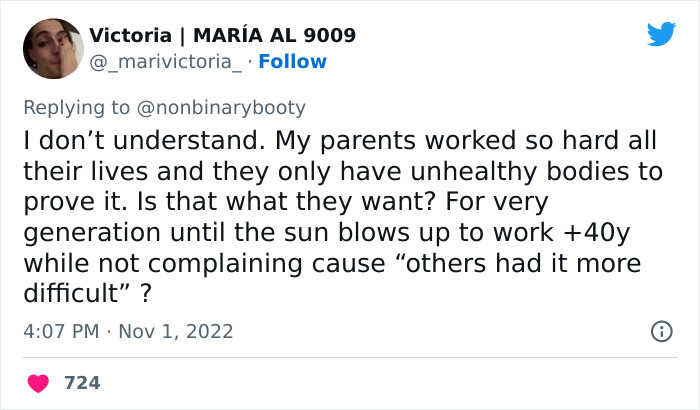Open the tweet info circle icon

661,331
